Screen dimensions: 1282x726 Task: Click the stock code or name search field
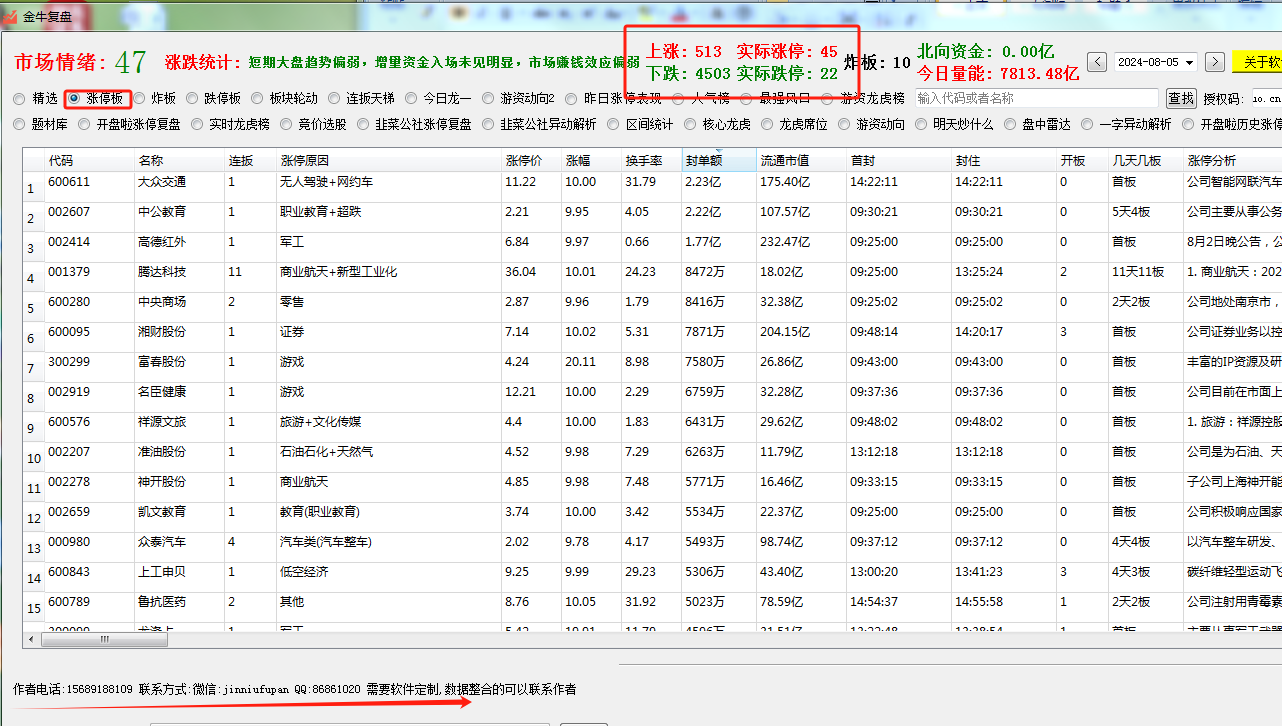click(x=1035, y=98)
